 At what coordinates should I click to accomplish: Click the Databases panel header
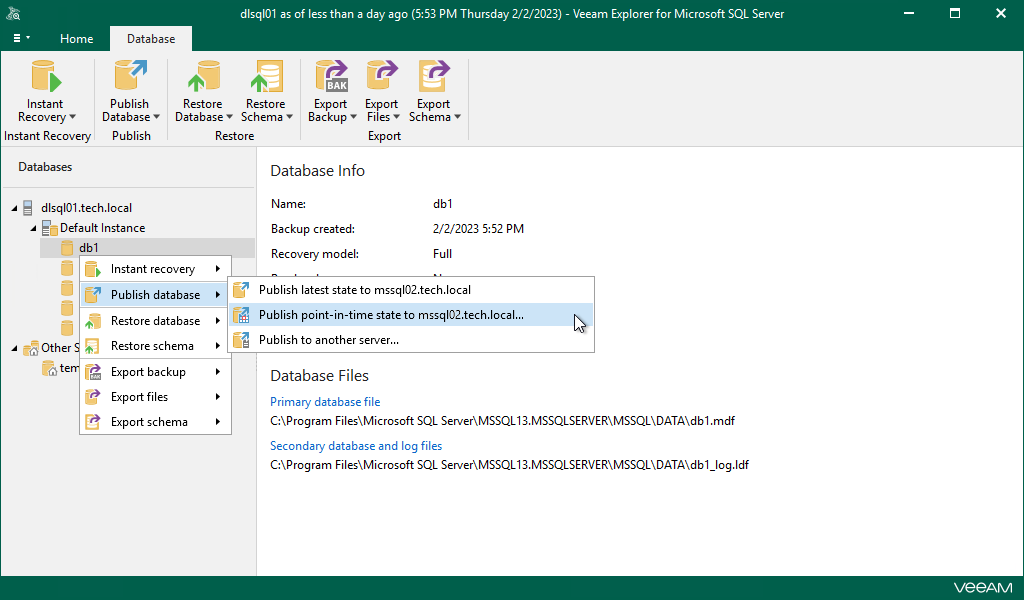pos(45,167)
